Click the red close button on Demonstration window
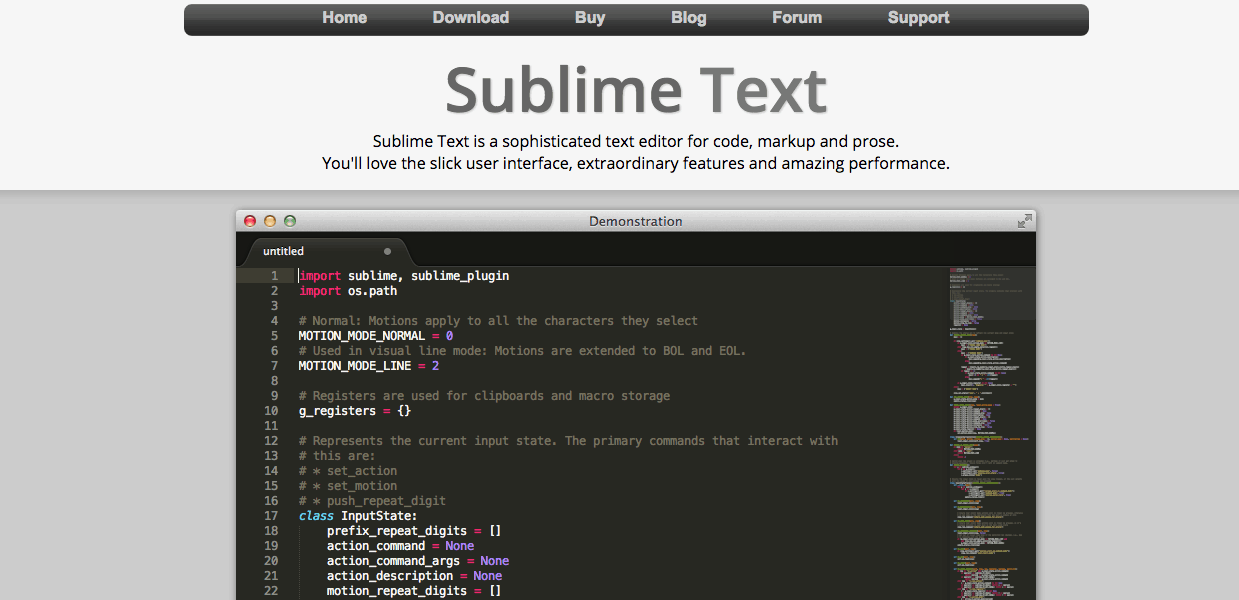Screen dimensions: 1239x600 coord(250,221)
